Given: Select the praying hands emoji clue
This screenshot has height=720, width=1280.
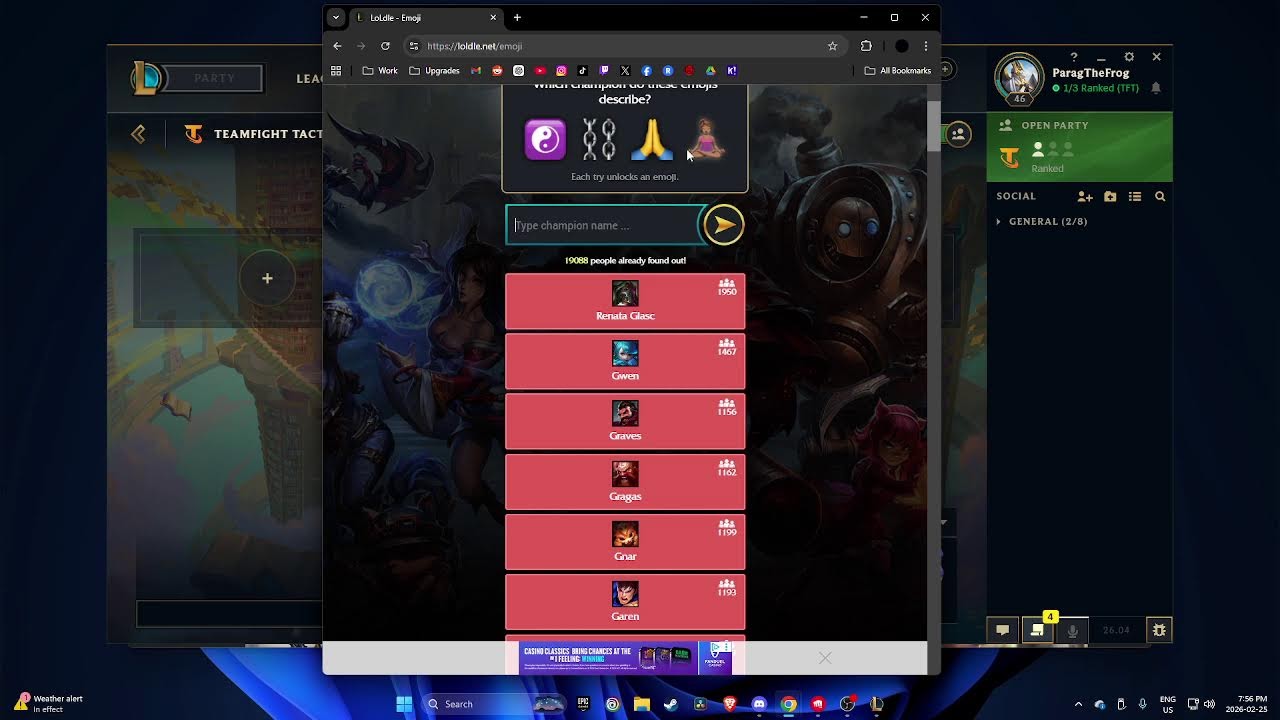Looking at the screenshot, I should pyautogui.click(x=651, y=140).
